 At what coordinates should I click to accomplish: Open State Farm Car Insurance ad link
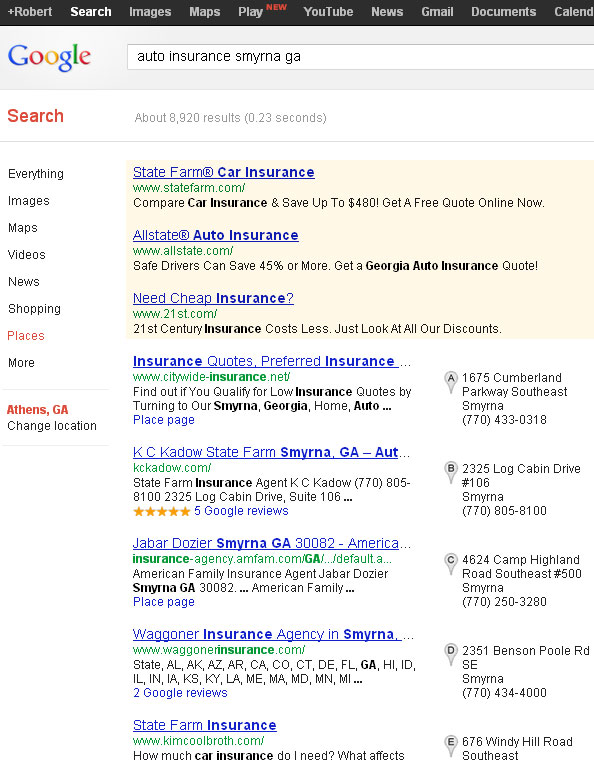coord(224,172)
